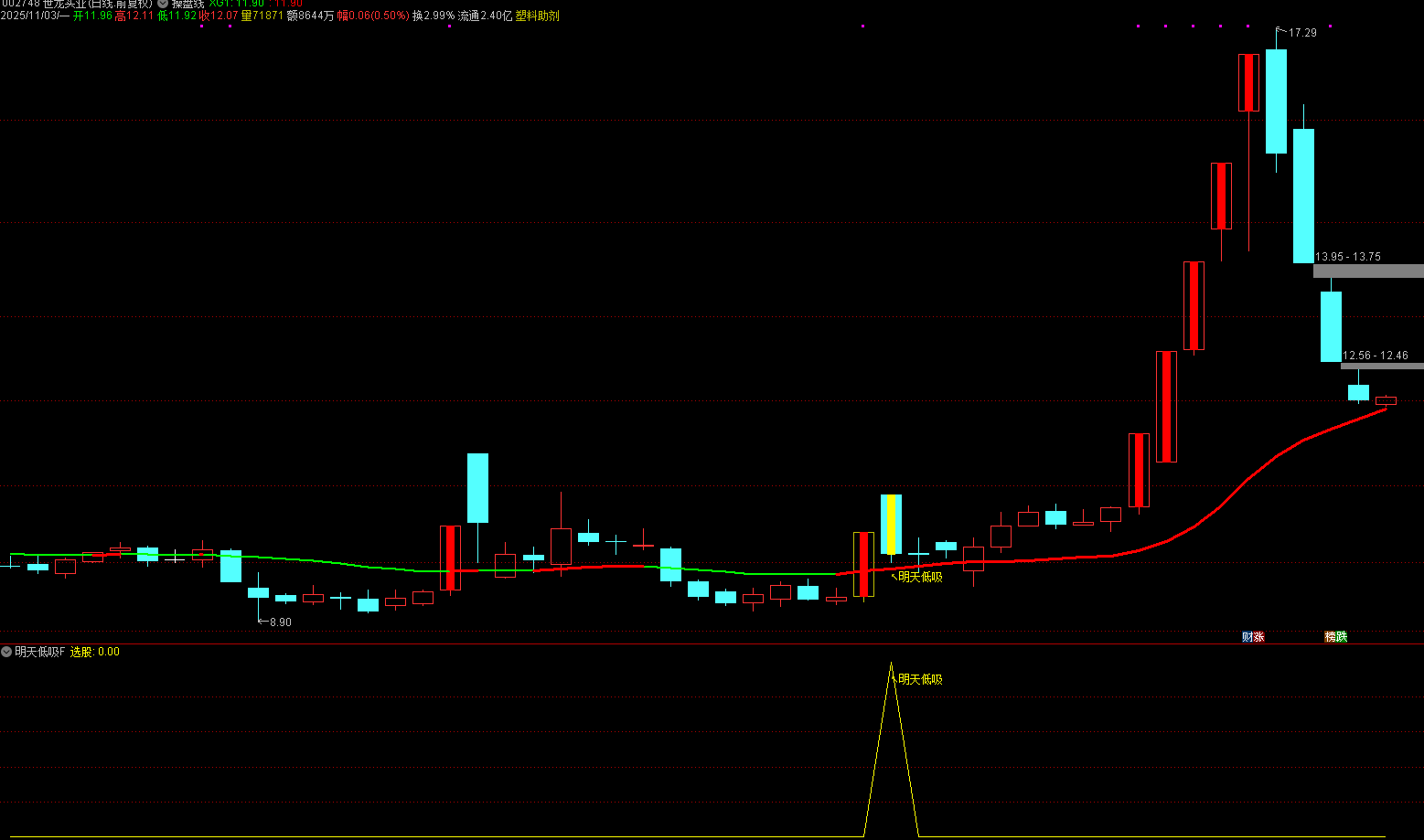Screen dimensions: 1424x840
Task: Click the orange 榜 info marker
Action: pyautogui.click(x=1331, y=637)
